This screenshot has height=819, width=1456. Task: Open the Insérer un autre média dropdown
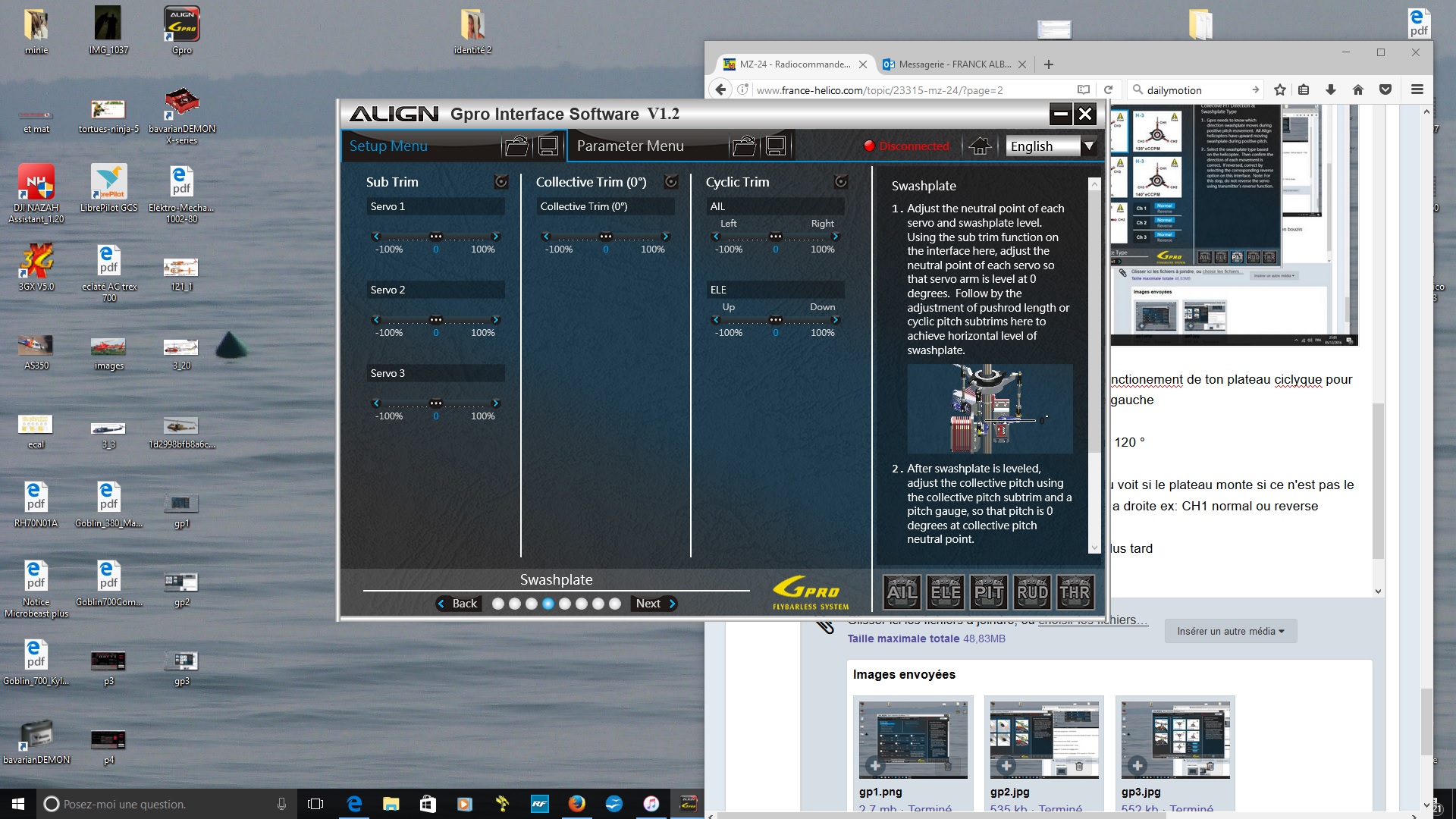(1230, 631)
